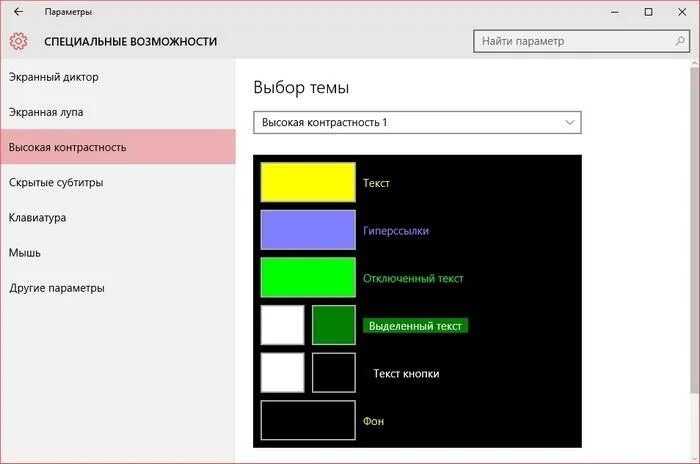
Task: Maximize the Параметры window
Action: point(648,12)
